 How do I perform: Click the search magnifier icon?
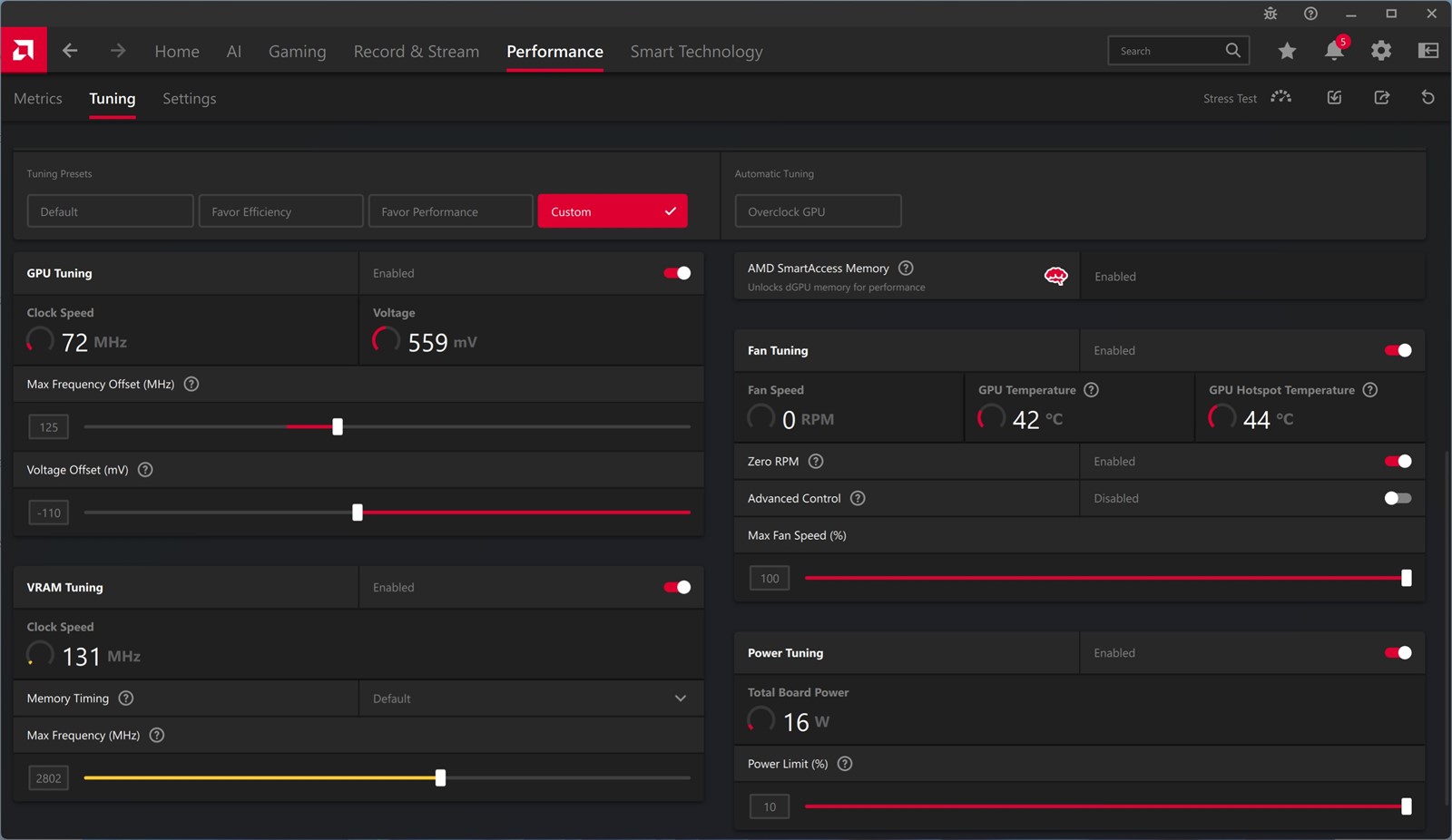tap(1232, 50)
